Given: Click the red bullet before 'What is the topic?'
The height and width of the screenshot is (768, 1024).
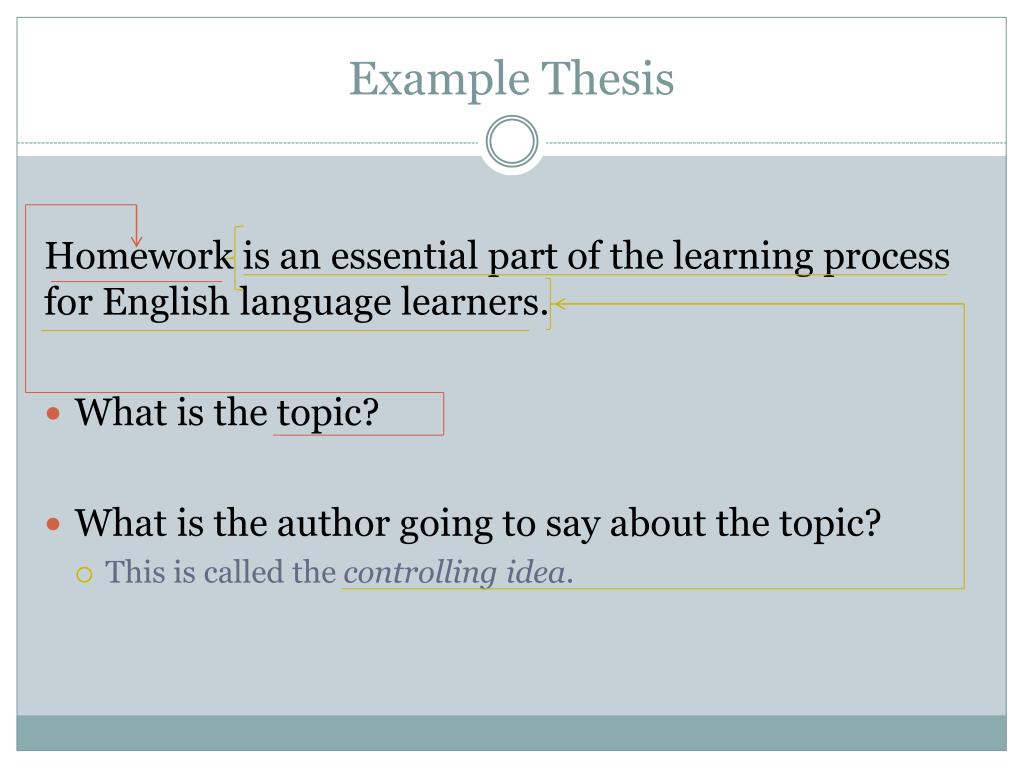Looking at the screenshot, I should pyautogui.click(x=54, y=413).
